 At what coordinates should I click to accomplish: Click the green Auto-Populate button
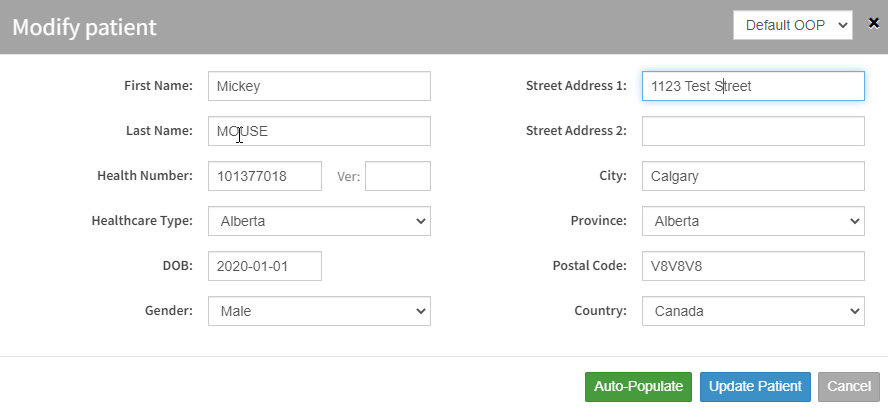[x=638, y=387]
